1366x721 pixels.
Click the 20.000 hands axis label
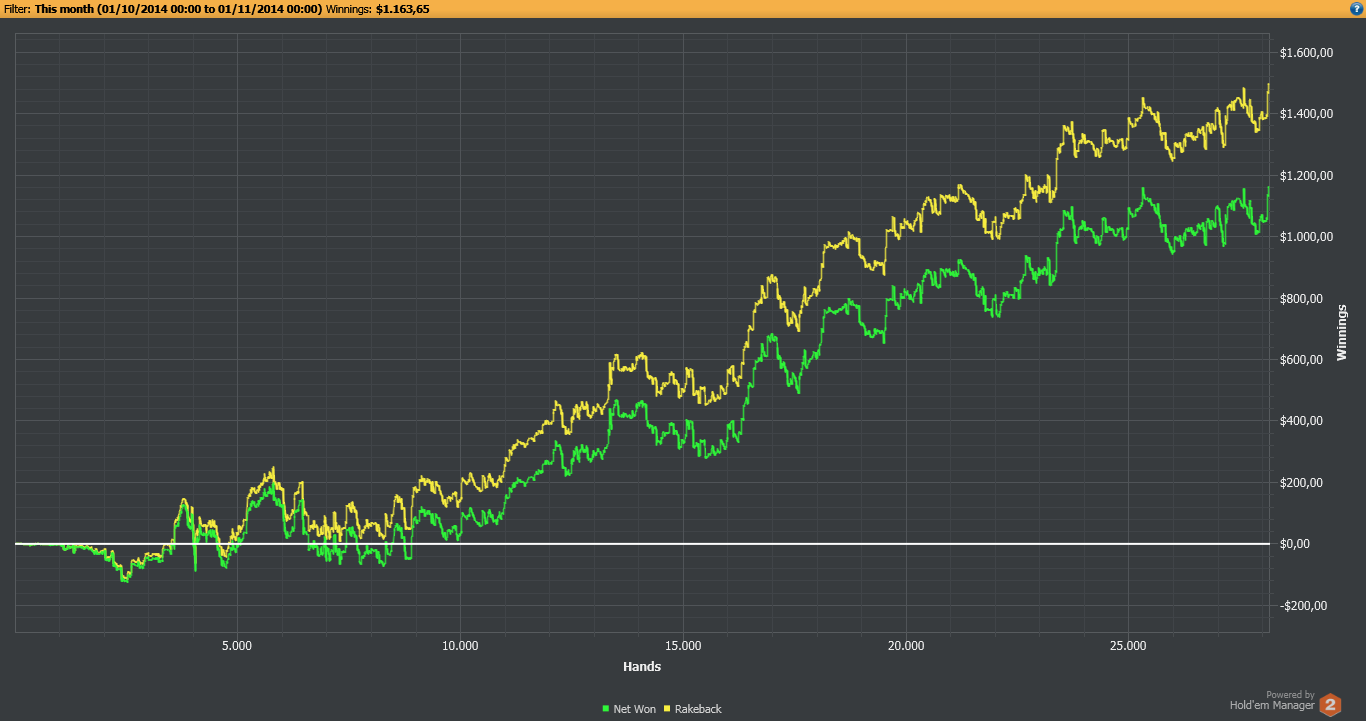pyautogui.click(x=905, y=645)
